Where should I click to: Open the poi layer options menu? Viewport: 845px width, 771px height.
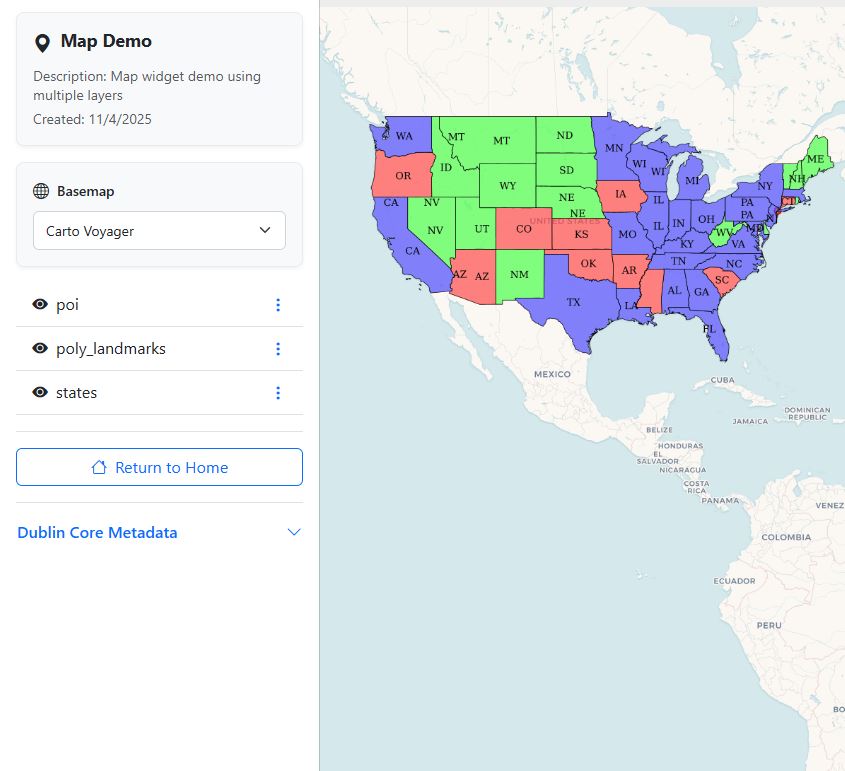(278, 305)
